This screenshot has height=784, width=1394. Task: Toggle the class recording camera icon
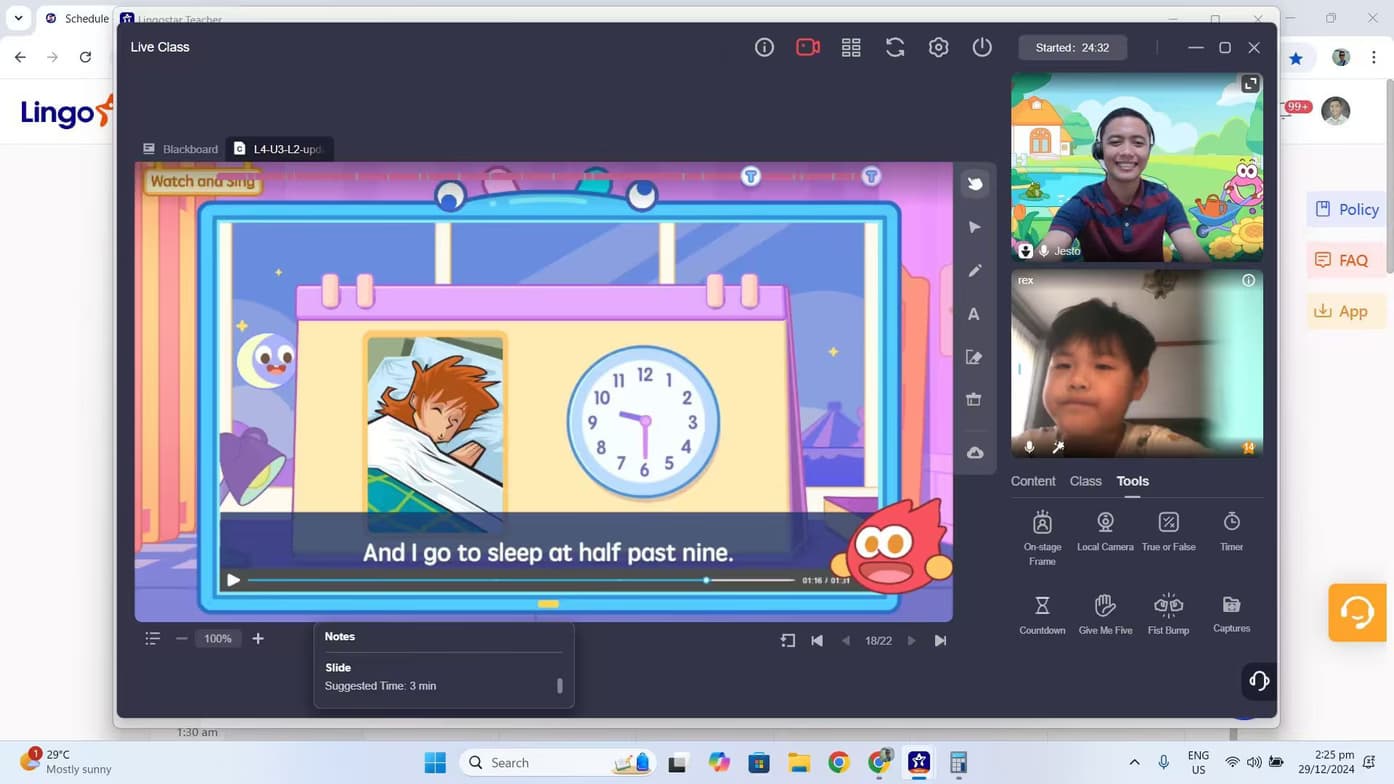tap(807, 47)
